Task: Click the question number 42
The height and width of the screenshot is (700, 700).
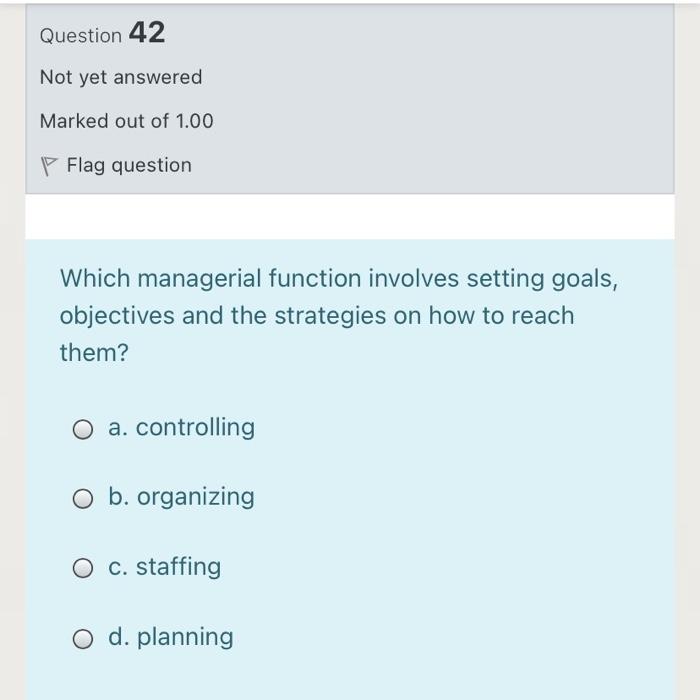Action: pos(147,33)
